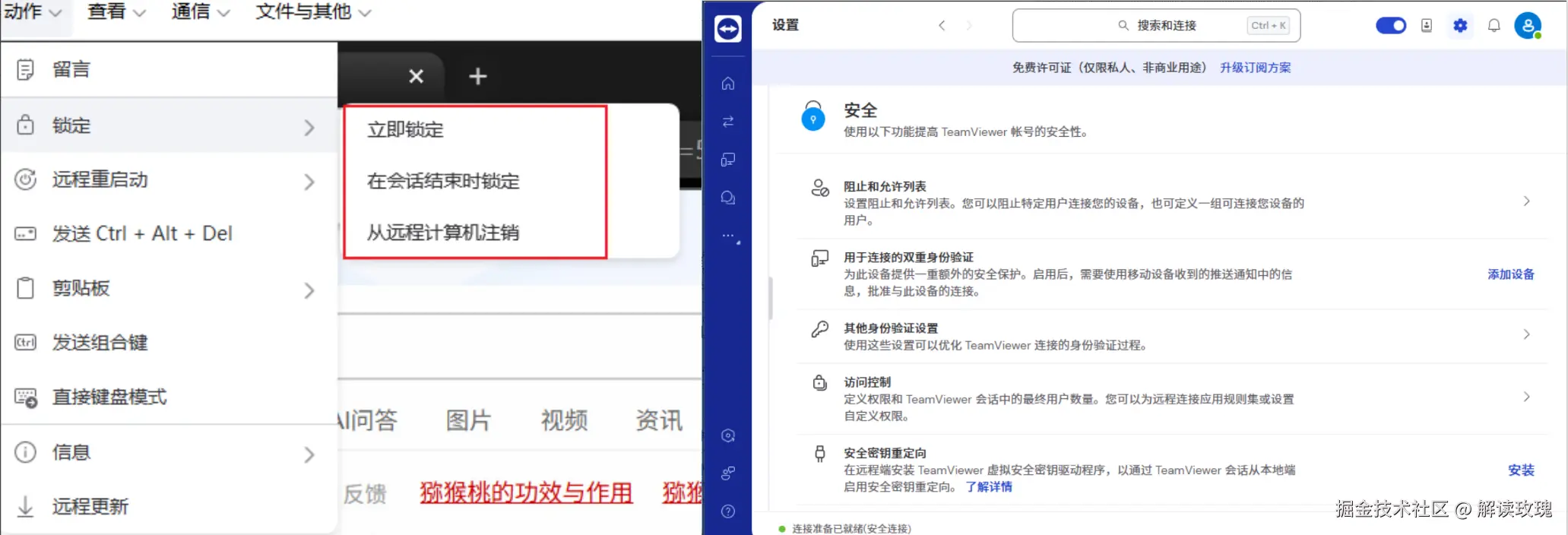Click the contacts book icon in header
1568x535 pixels.
click(x=1427, y=25)
